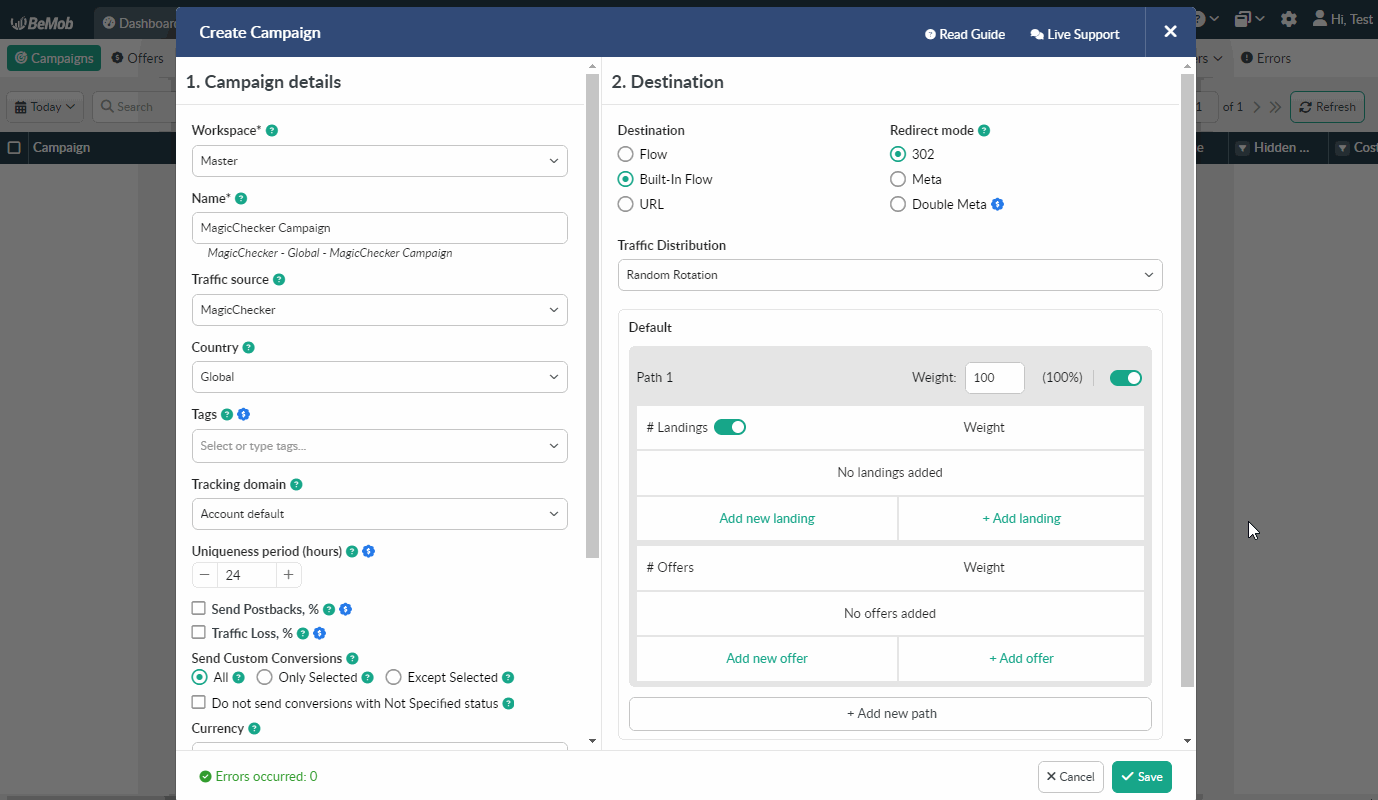Click the help icon next to Traffic source
This screenshot has height=800, width=1378.
(x=279, y=280)
